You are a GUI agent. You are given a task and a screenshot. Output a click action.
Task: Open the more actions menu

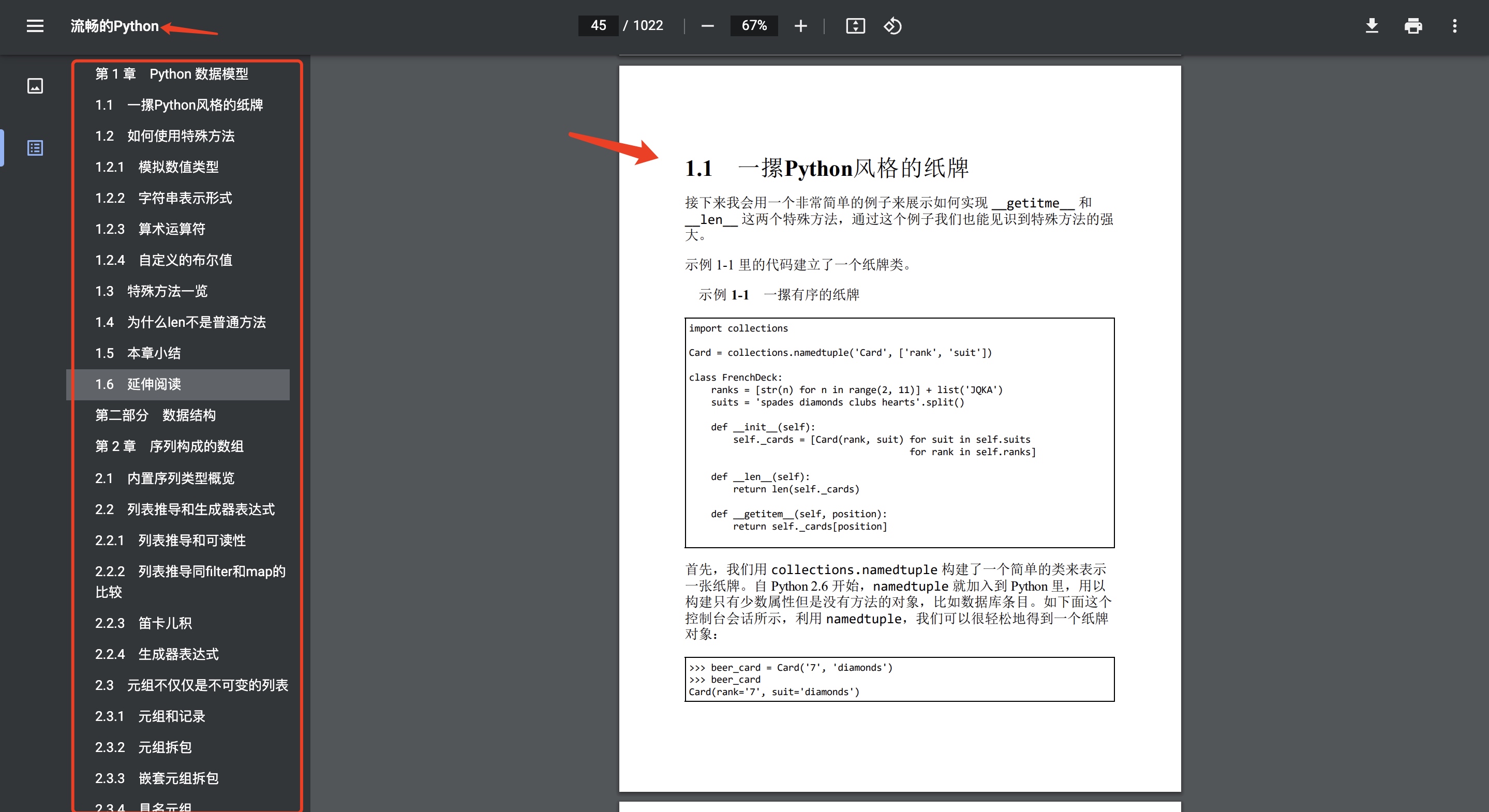click(1454, 26)
